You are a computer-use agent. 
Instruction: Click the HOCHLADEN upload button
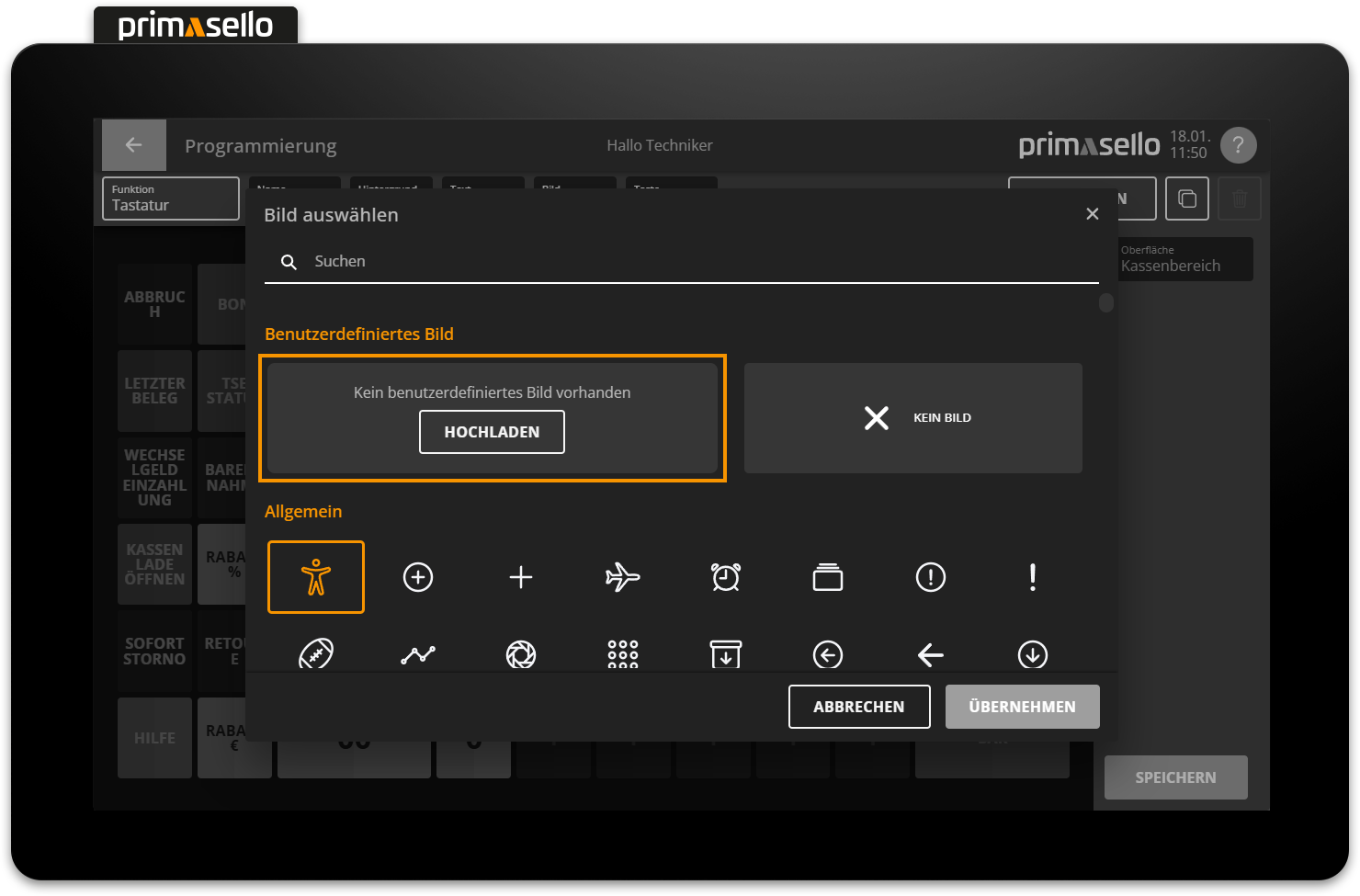pos(492,431)
